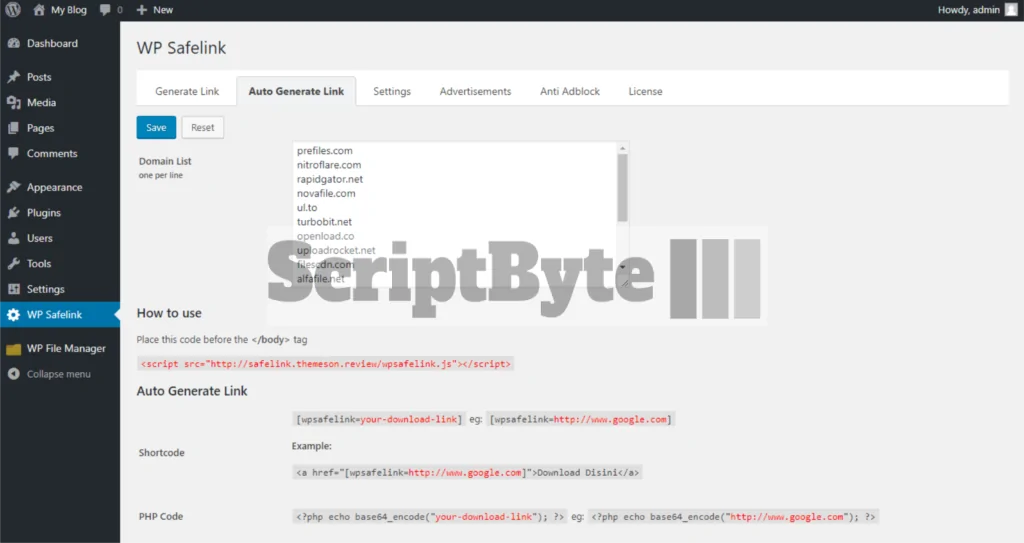Screen dimensions: 1024x543
Task: Open Howdy, admin account menu
Action: pos(968,10)
